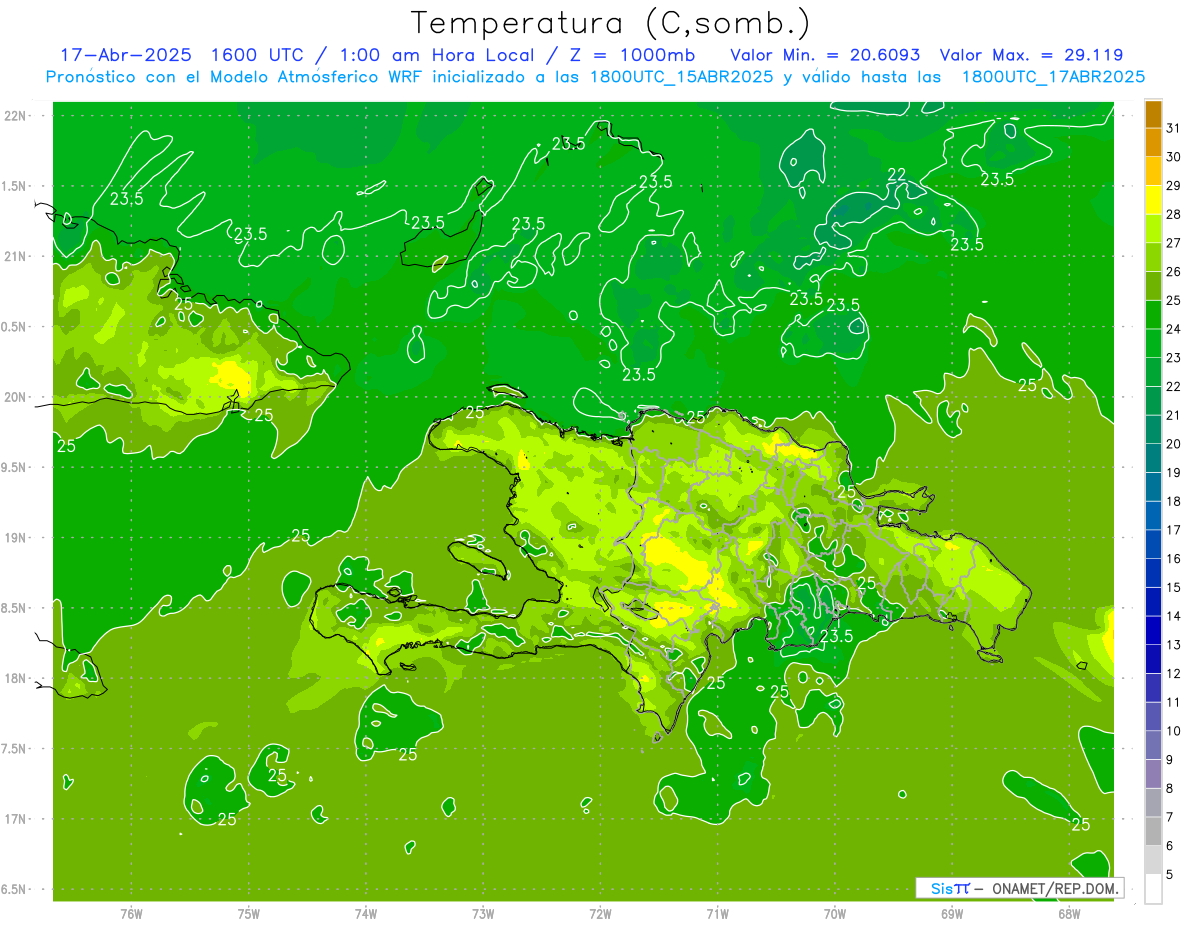The image size is (1200, 927).
Task: Click the 20N latitude axis label
Action: coord(15,398)
